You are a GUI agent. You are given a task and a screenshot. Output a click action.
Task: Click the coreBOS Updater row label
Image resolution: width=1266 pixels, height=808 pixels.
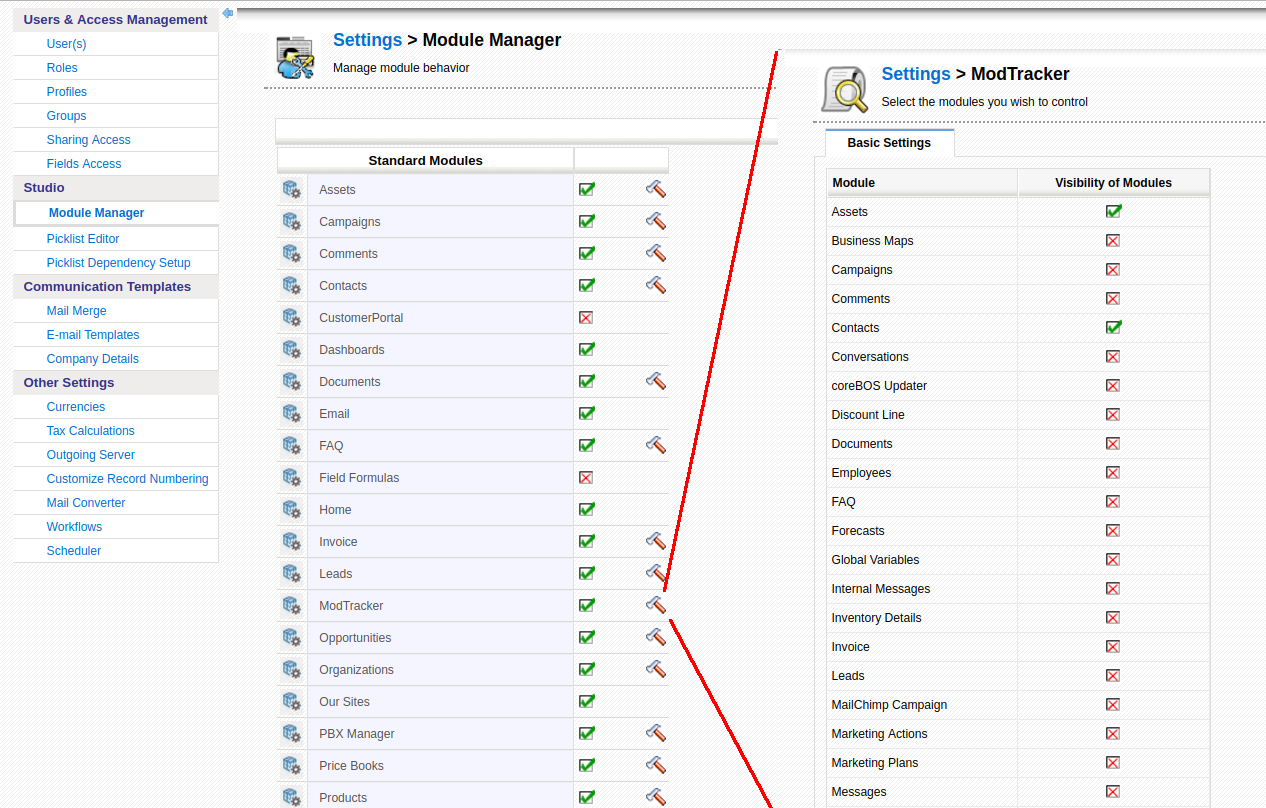pos(879,386)
